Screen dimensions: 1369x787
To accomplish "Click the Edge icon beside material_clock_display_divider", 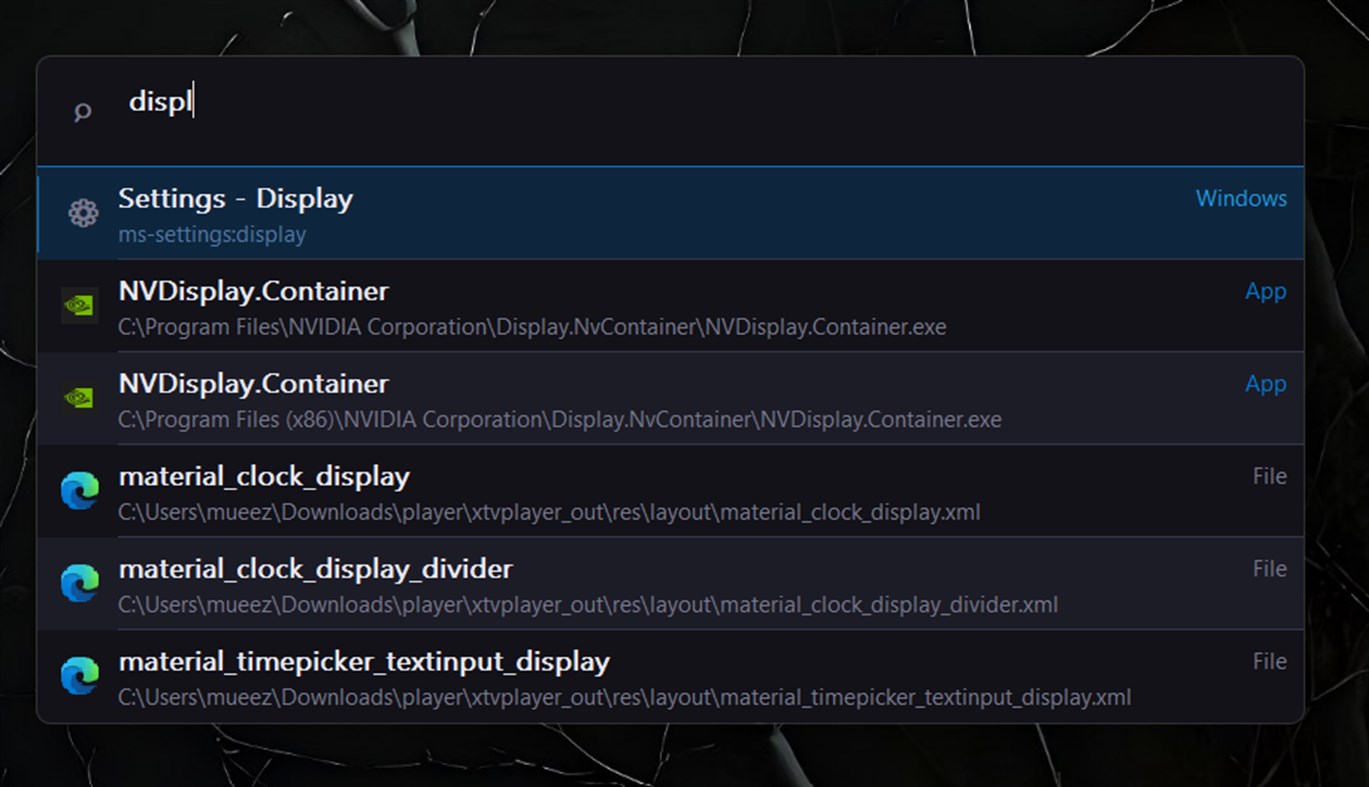I will click(x=79, y=584).
